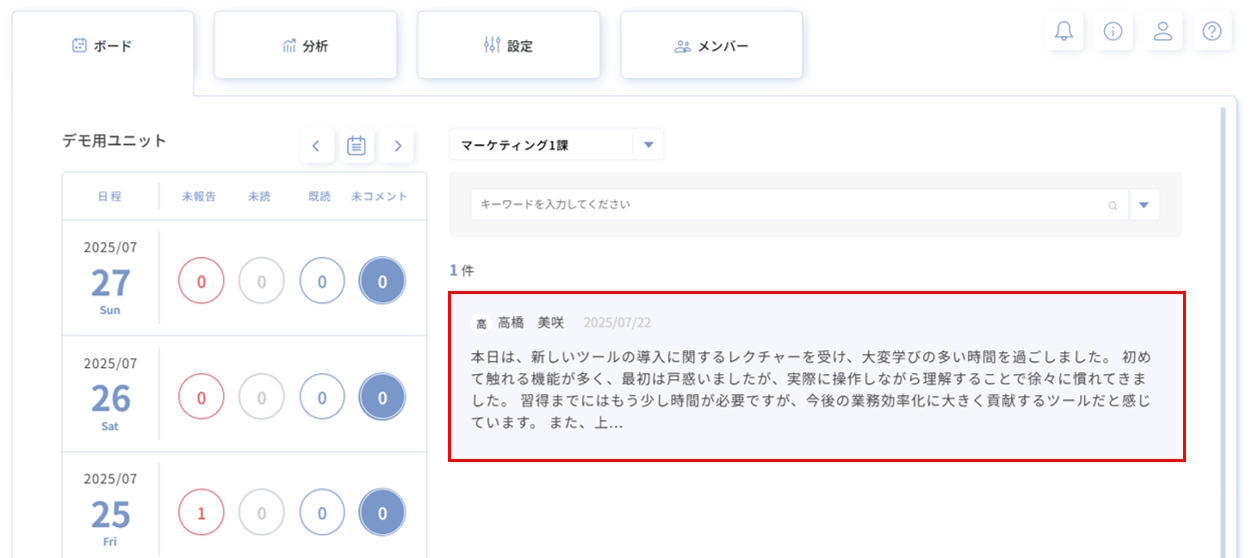Click the search magnifier icon
The width and height of the screenshot is (1250, 558).
coord(1112,205)
